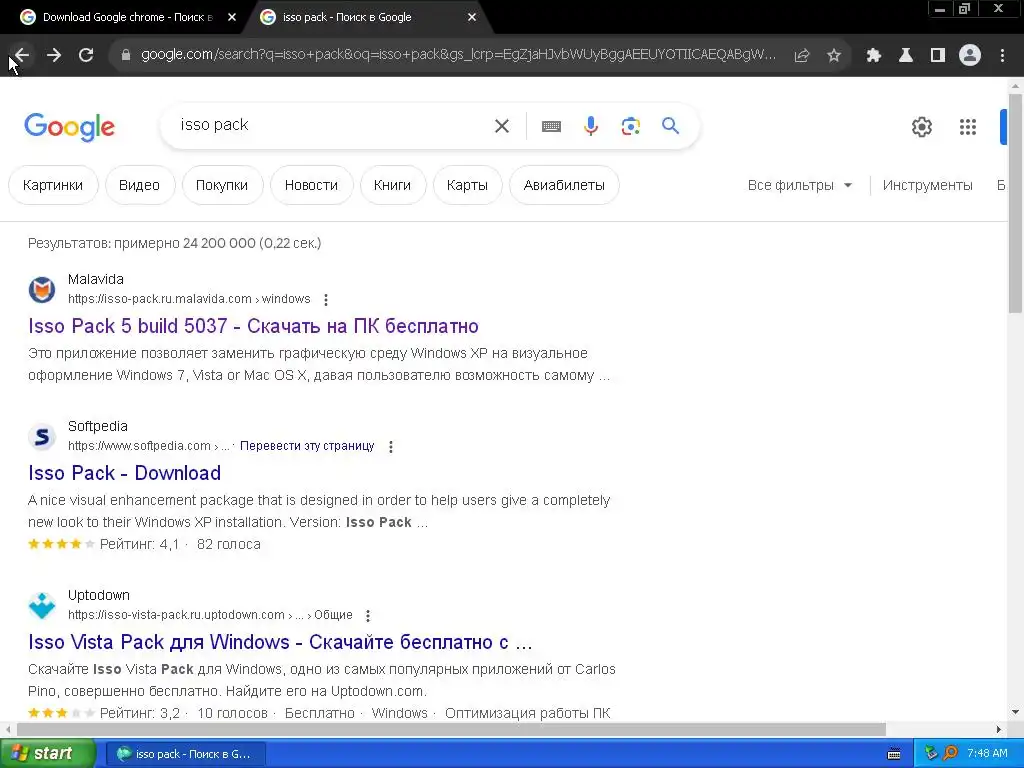Filter results by Карты
The height and width of the screenshot is (768, 1024).
pyautogui.click(x=468, y=185)
